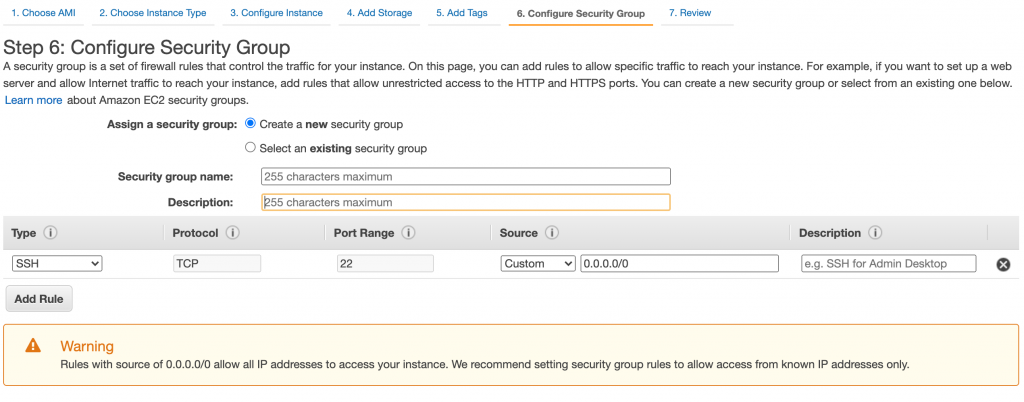The width and height of the screenshot is (1024, 402).
Task: Focus the Security group name field
Action: (465, 176)
